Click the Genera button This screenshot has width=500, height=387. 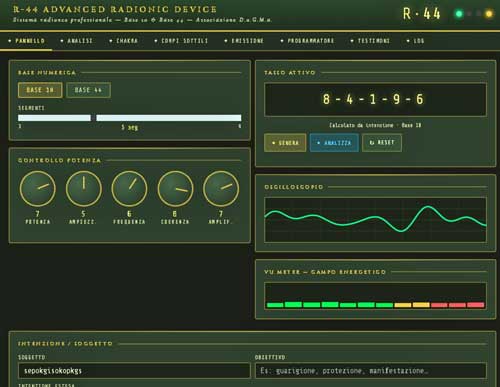pyautogui.click(x=285, y=143)
